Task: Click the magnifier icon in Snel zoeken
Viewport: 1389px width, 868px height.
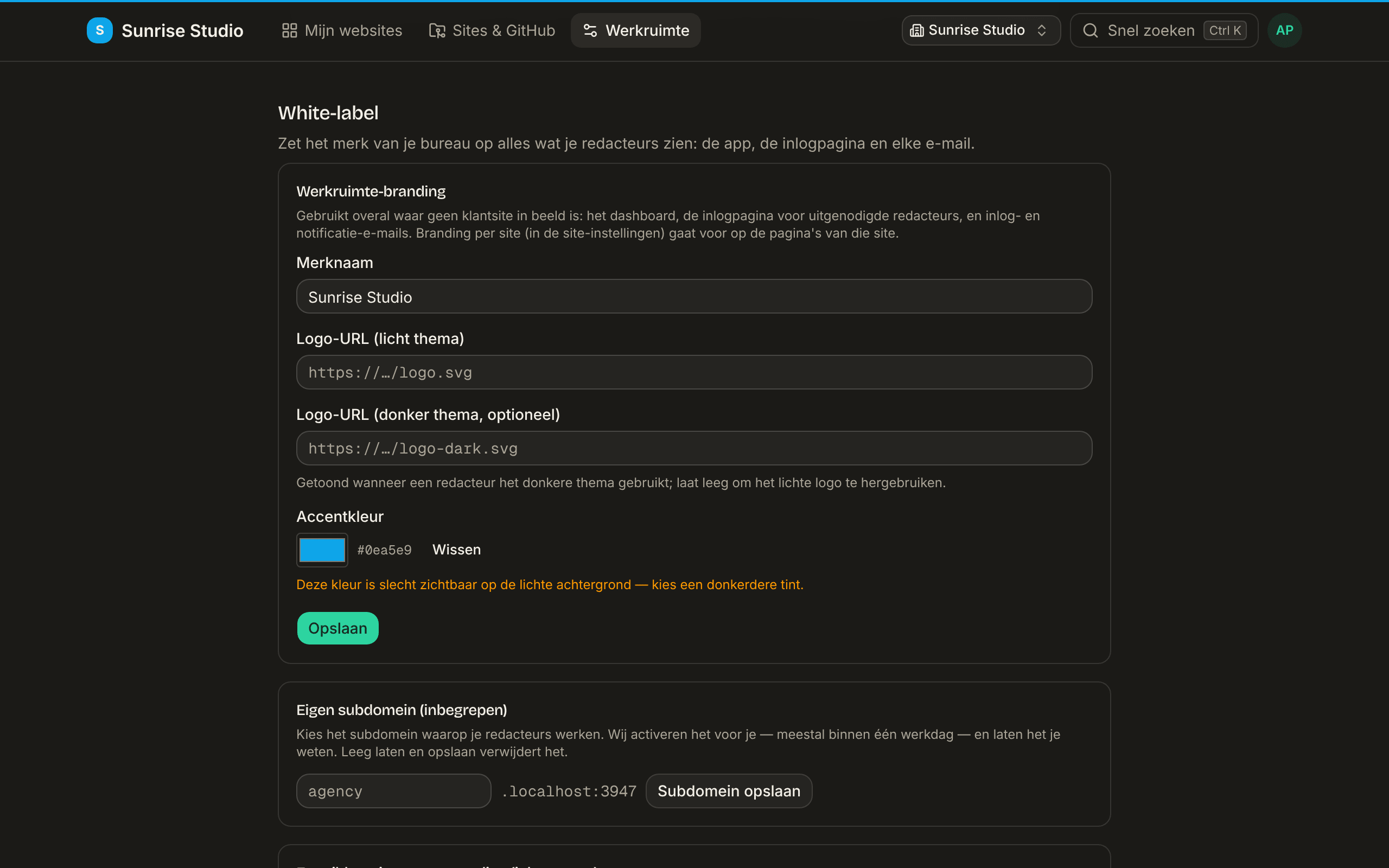Action: click(1091, 30)
